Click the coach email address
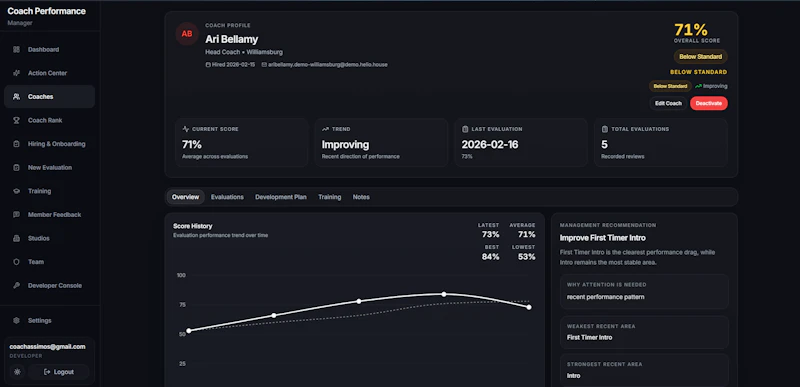Image resolution: width=800 pixels, height=387 pixels. click(x=328, y=65)
